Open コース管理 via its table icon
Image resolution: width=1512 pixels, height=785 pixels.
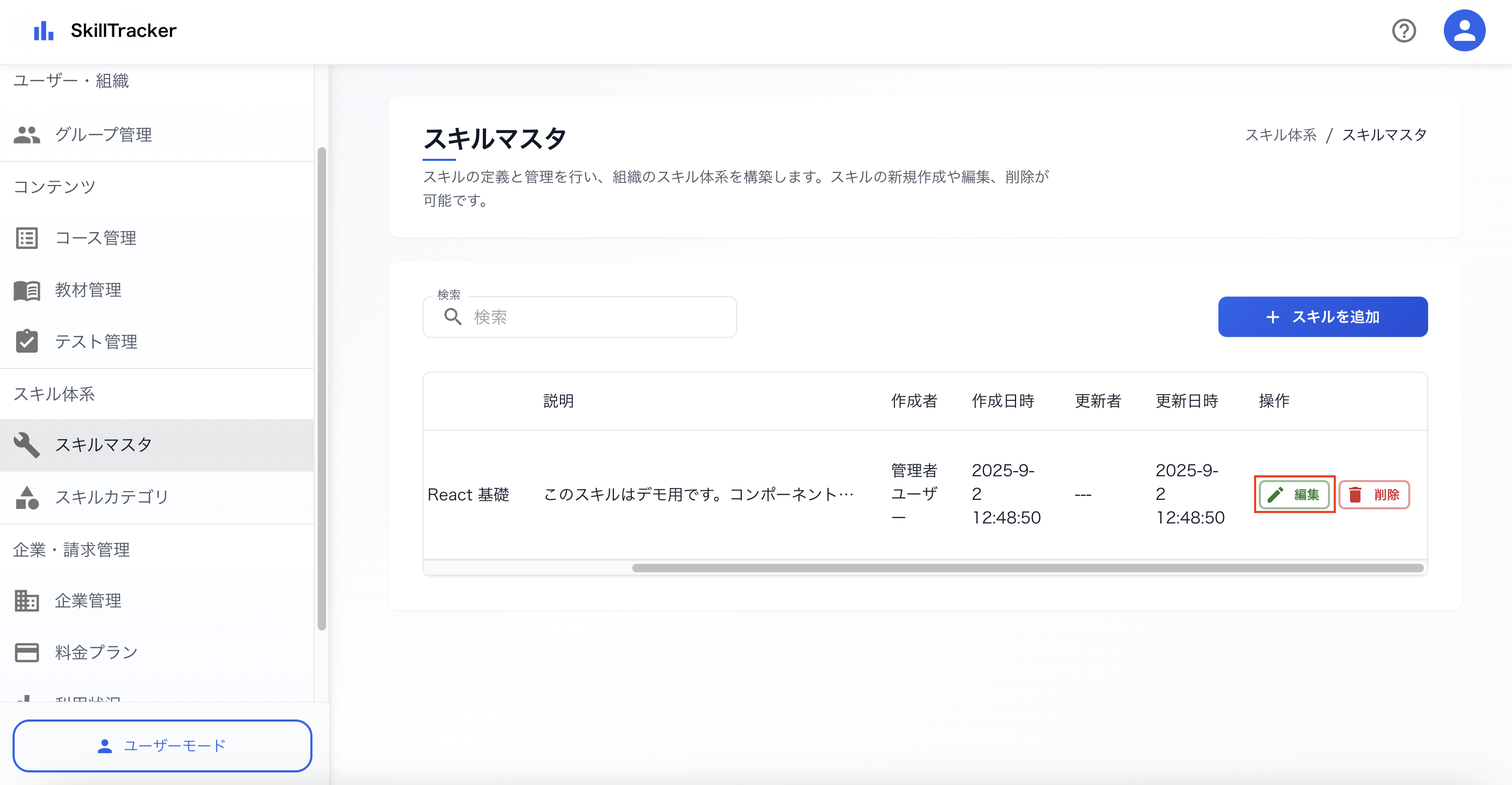tap(26, 237)
